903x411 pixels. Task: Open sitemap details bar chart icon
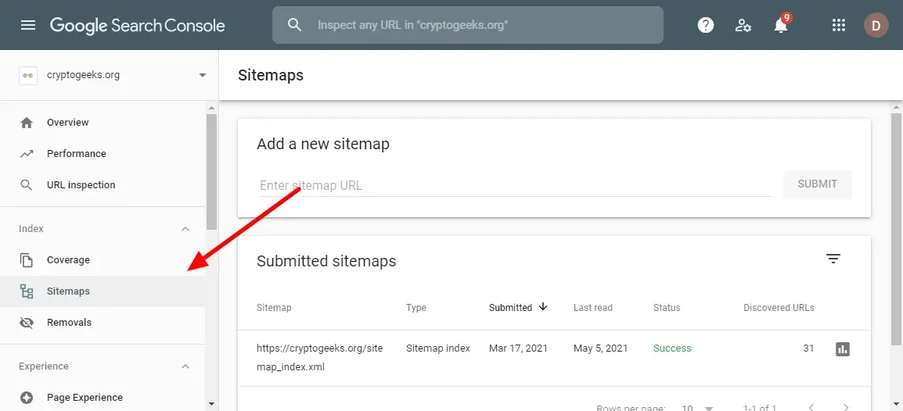(x=843, y=349)
